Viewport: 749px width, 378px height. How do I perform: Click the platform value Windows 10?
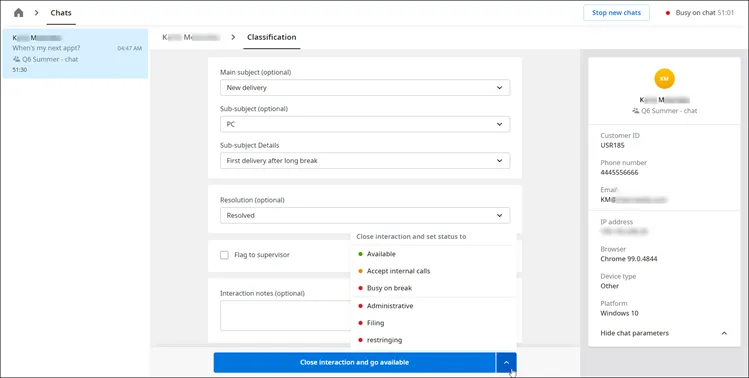(x=620, y=313)
